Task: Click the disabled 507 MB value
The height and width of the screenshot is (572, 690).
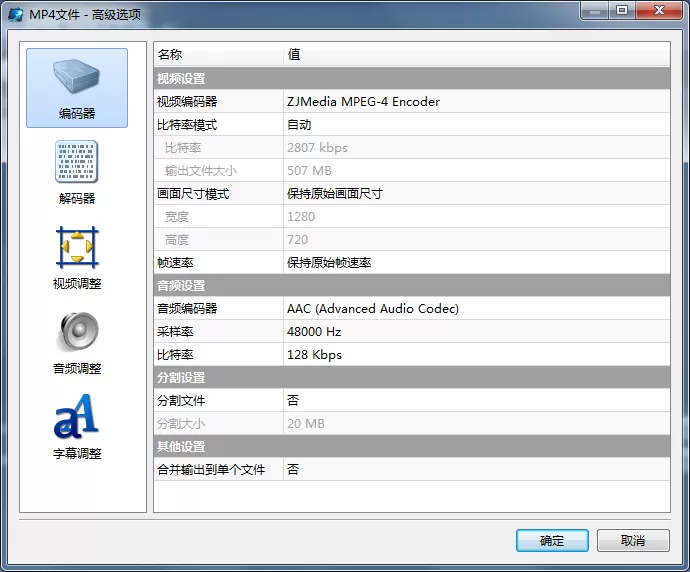Action: click(309, 171)
